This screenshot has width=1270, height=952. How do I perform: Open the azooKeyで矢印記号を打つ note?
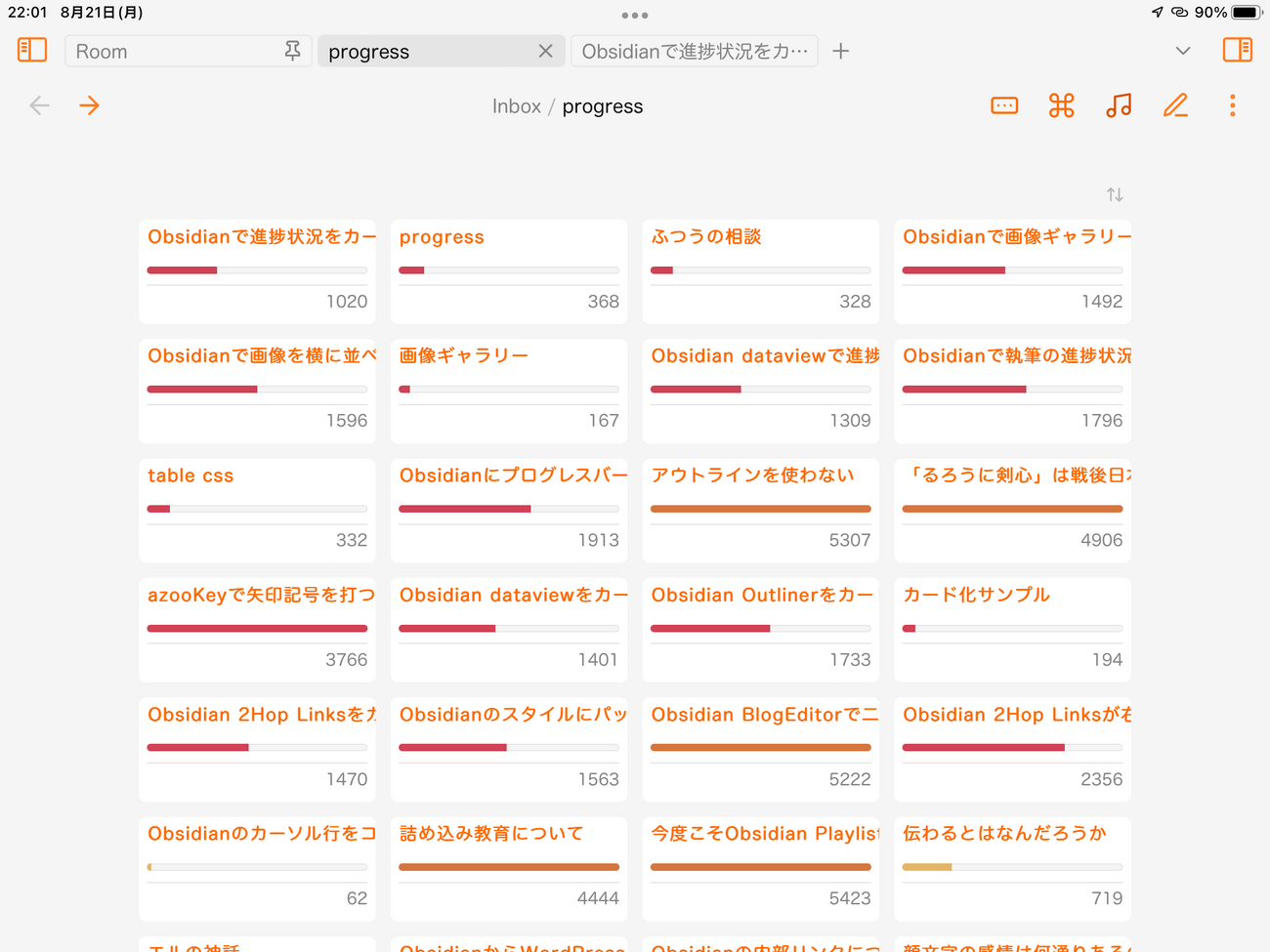tap(261, 595)
